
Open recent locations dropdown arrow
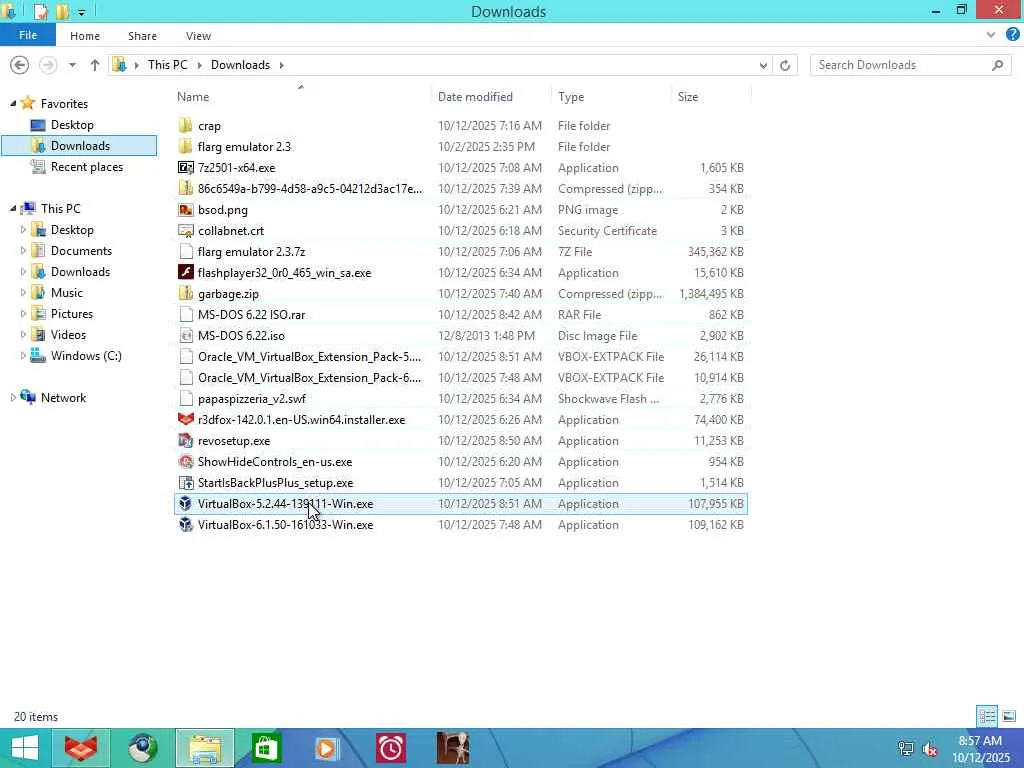[x=72, y=65]
